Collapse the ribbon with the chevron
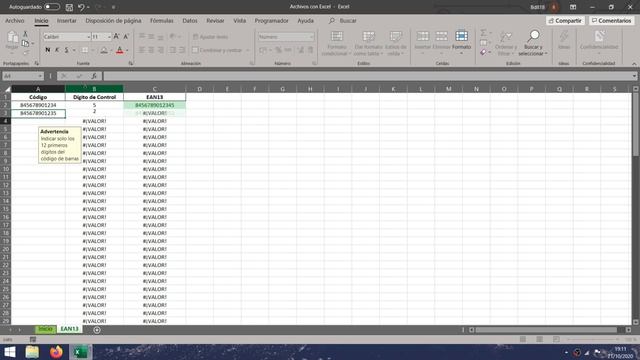 pyautogui.click(x=634, y=64)
